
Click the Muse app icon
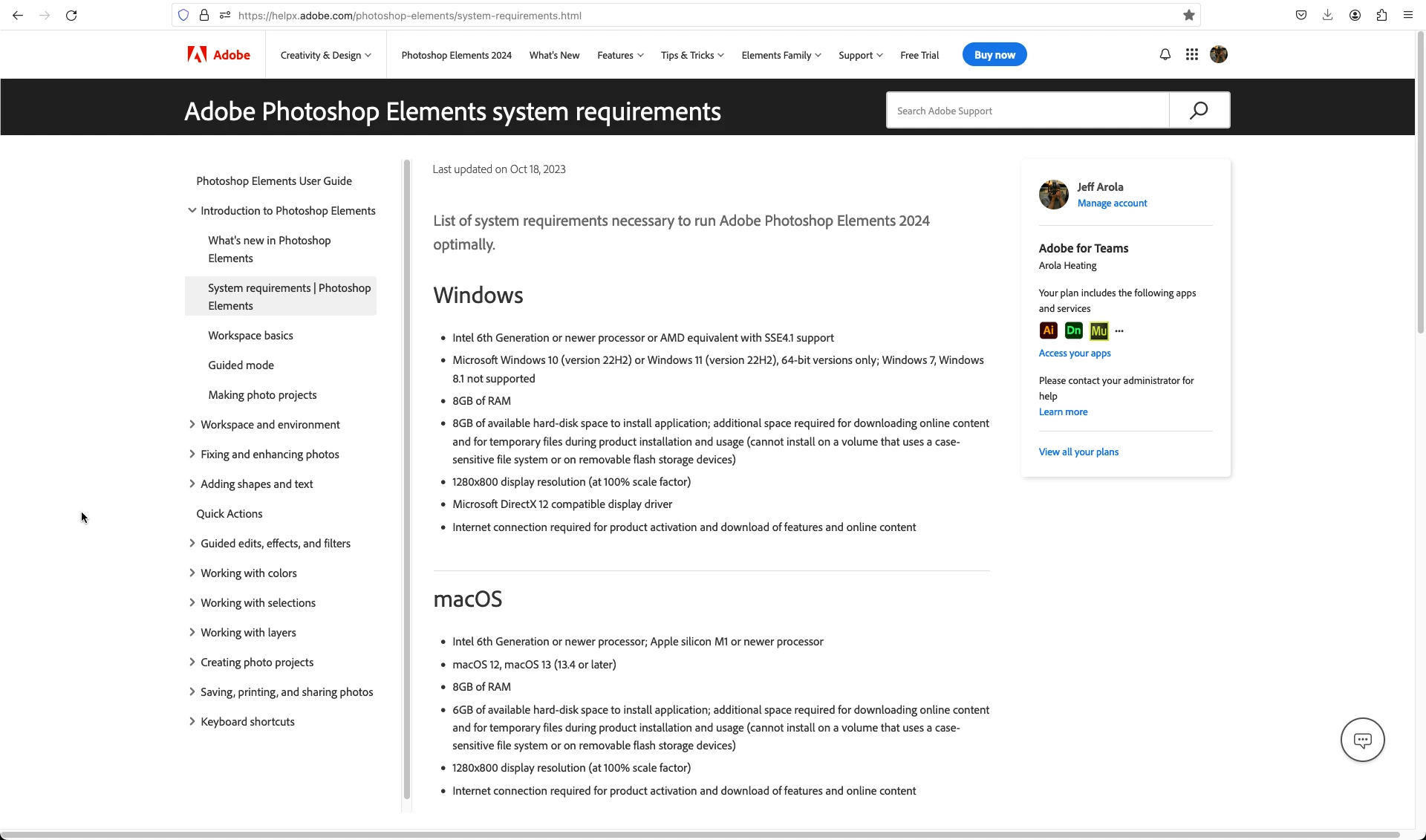tap(1098, 331)
